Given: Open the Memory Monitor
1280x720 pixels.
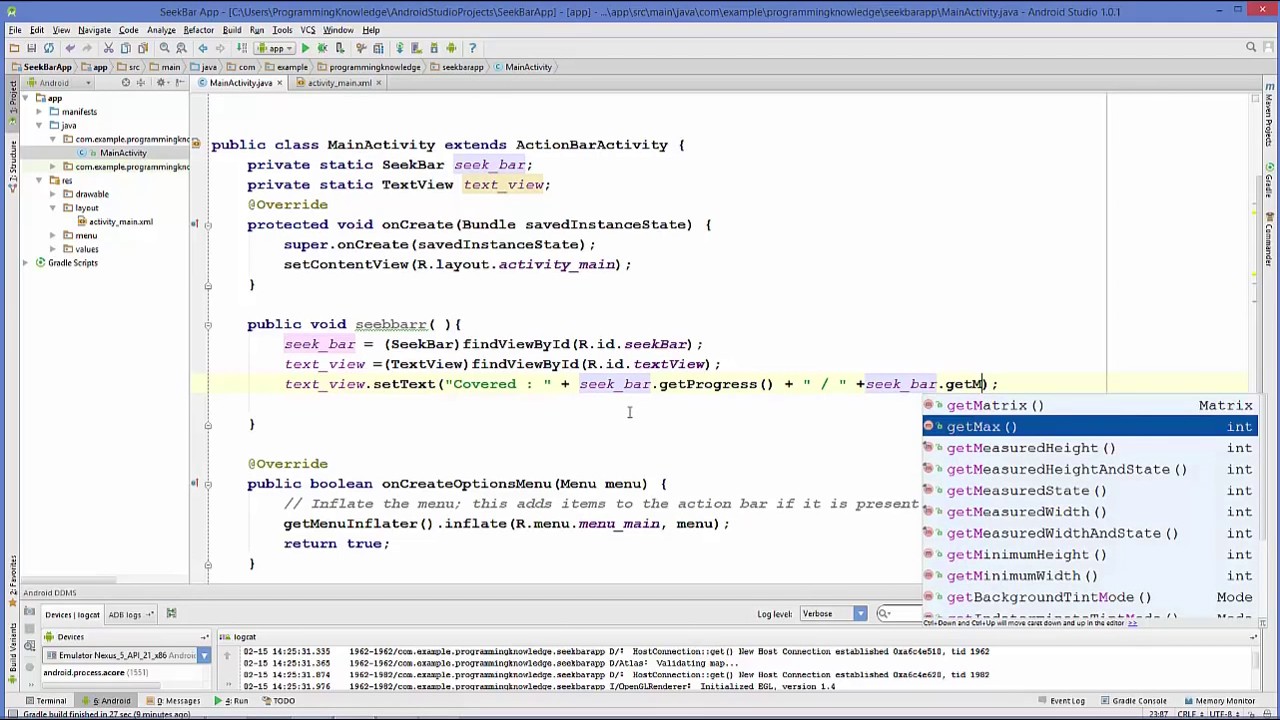Looking at the screenshot, I should (1218, 701).
